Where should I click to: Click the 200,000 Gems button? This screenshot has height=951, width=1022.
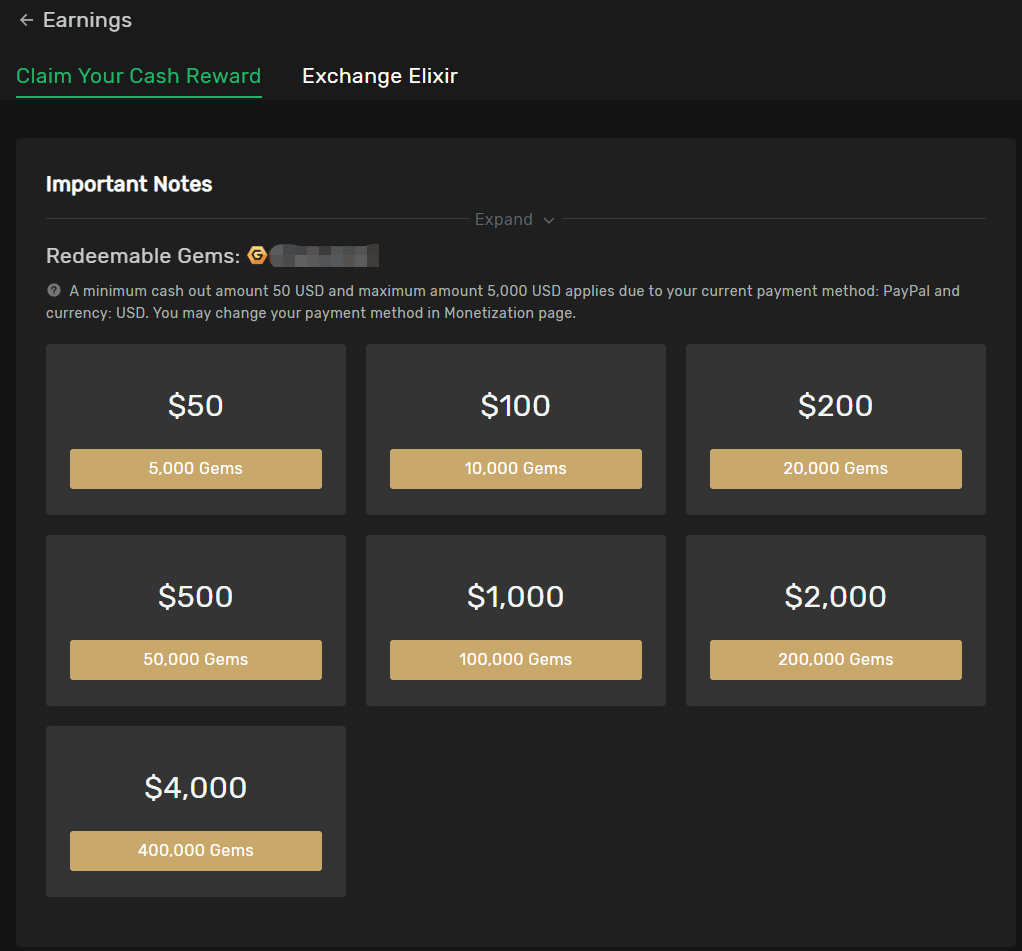click(x=836, y=660)
